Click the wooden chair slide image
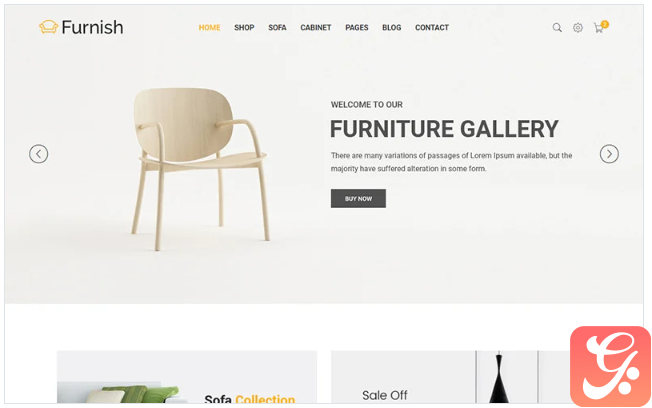This screenshot has width=652, height=408. 201,168
